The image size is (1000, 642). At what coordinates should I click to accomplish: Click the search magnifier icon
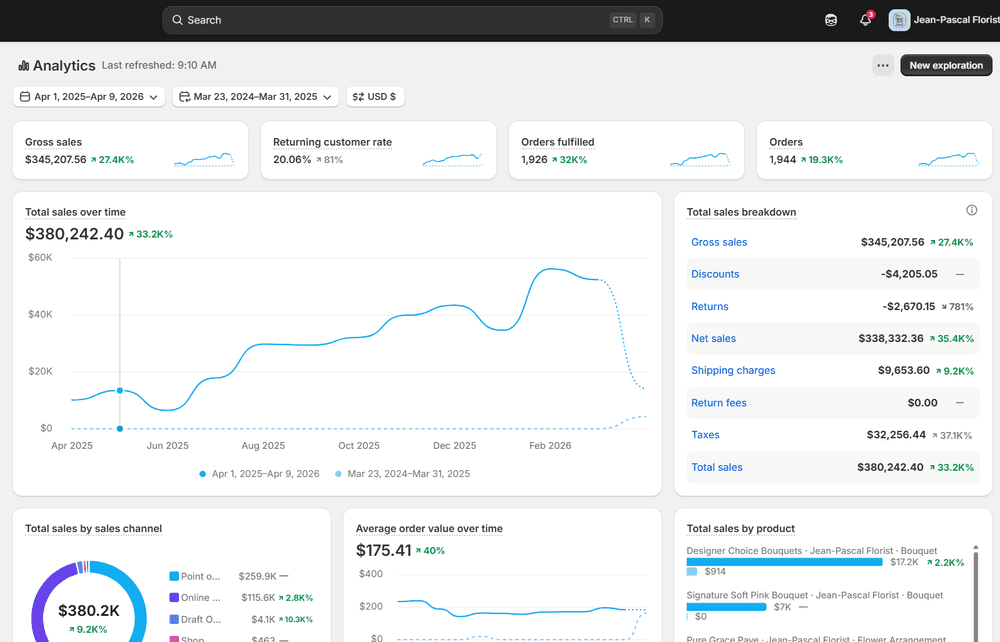176,19
